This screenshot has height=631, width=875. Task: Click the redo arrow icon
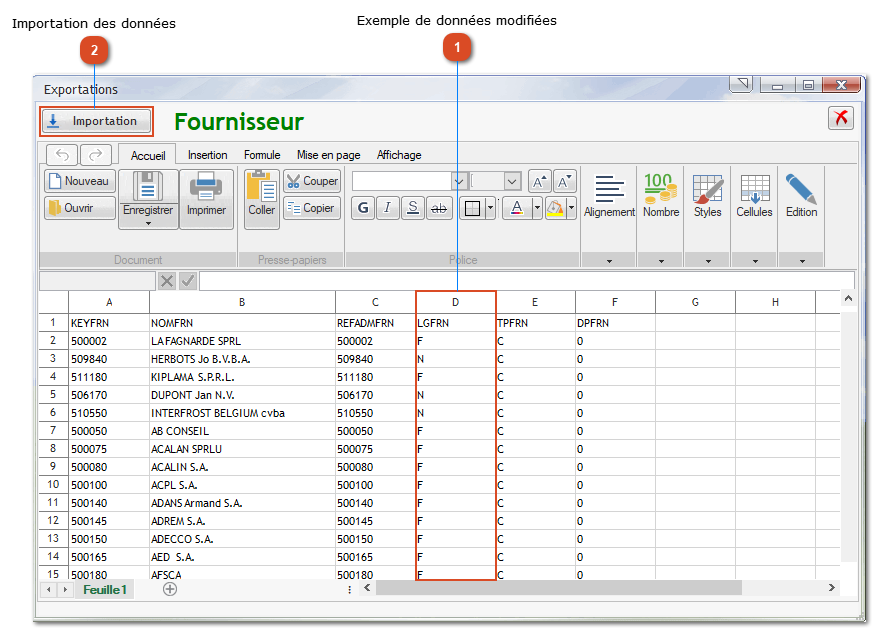(96, 154)
